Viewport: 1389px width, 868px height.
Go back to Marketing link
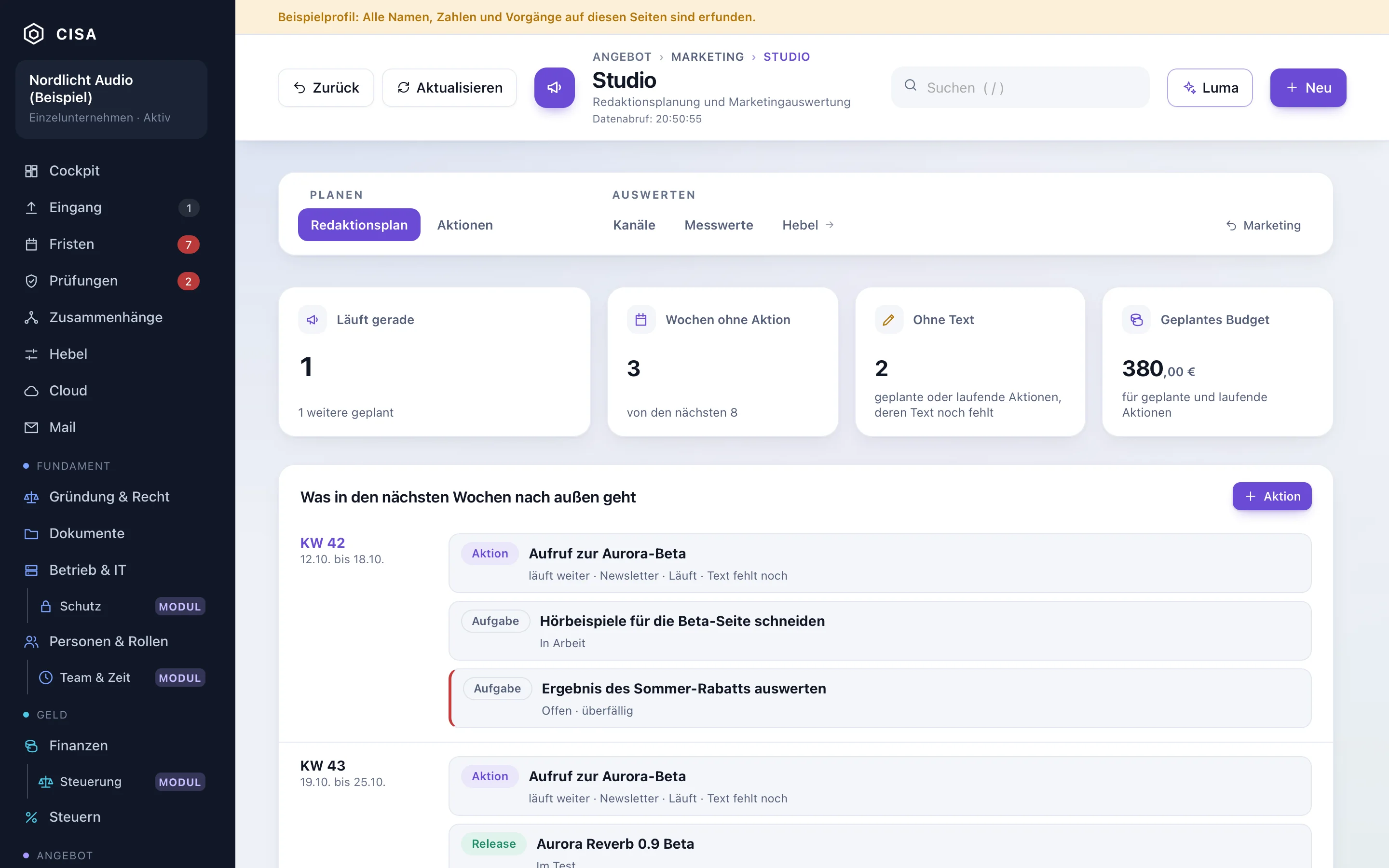tap(1263, 226)
